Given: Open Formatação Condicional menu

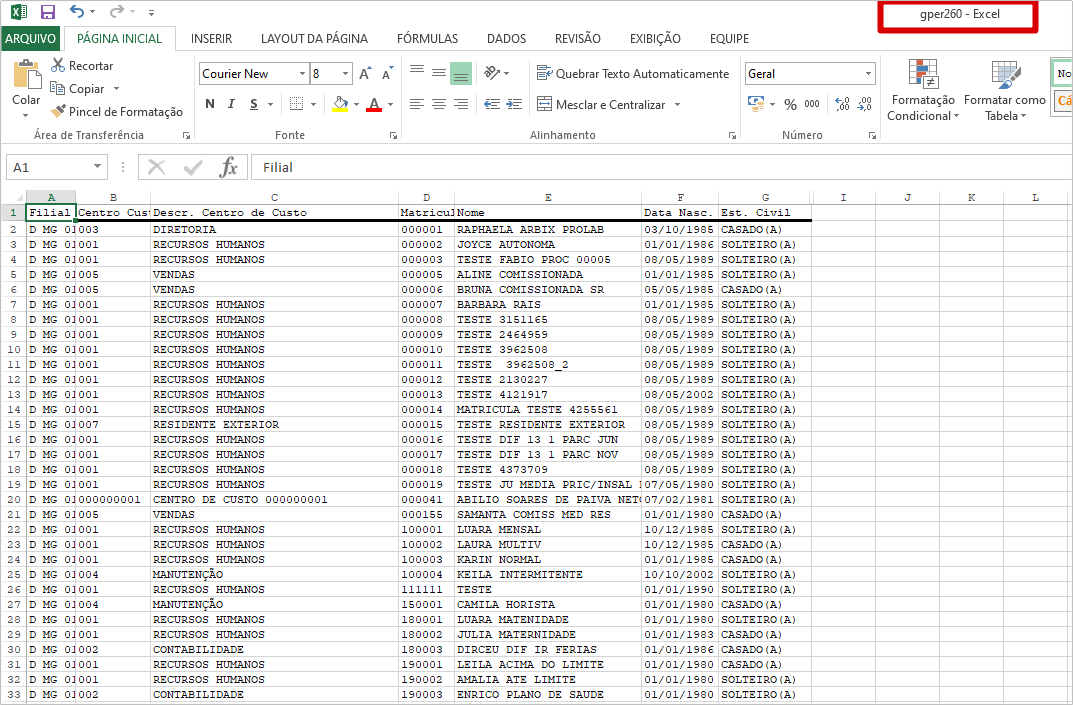Looking at the screenshot, I should click(922, 90).
